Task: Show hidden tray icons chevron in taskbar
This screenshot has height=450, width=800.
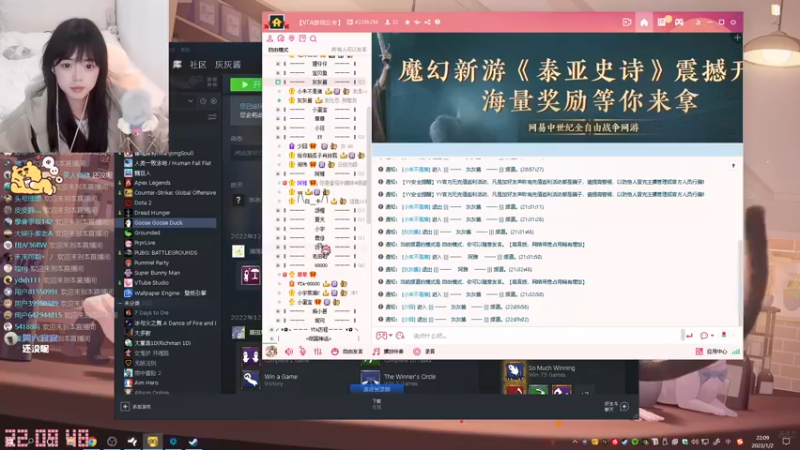Action: [575, 441]
